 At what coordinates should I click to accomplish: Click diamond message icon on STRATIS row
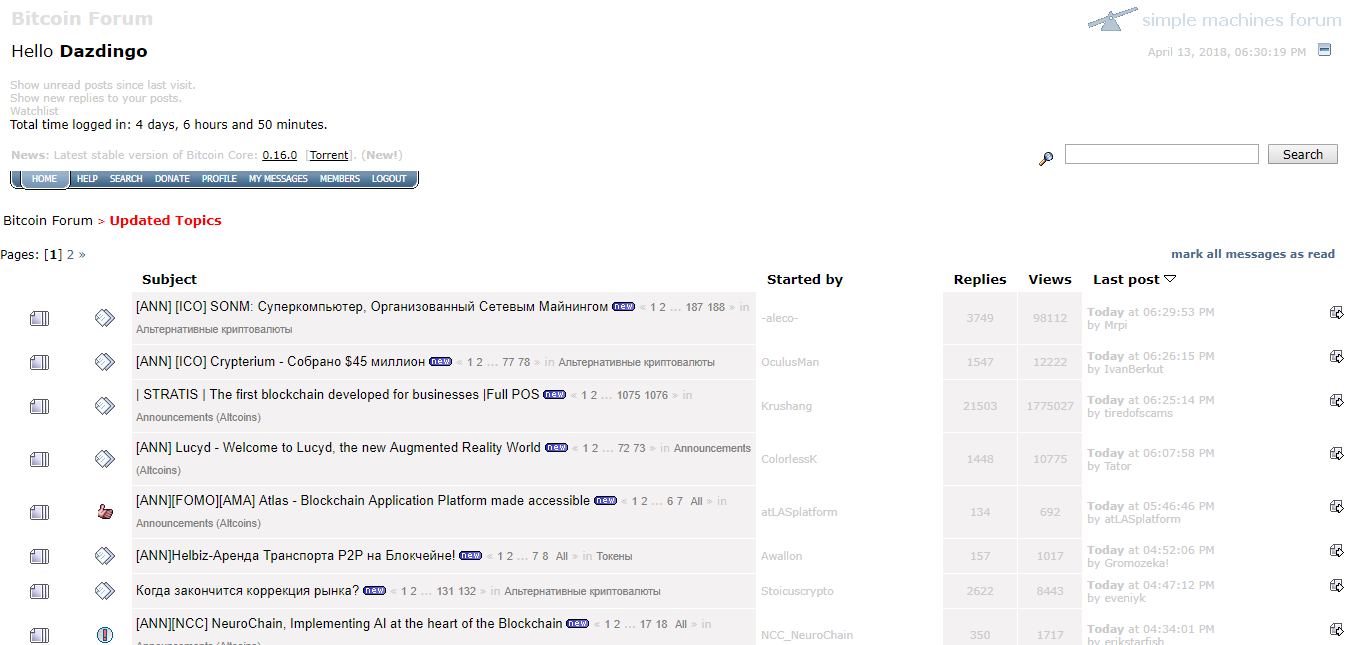tap(105, 406)
